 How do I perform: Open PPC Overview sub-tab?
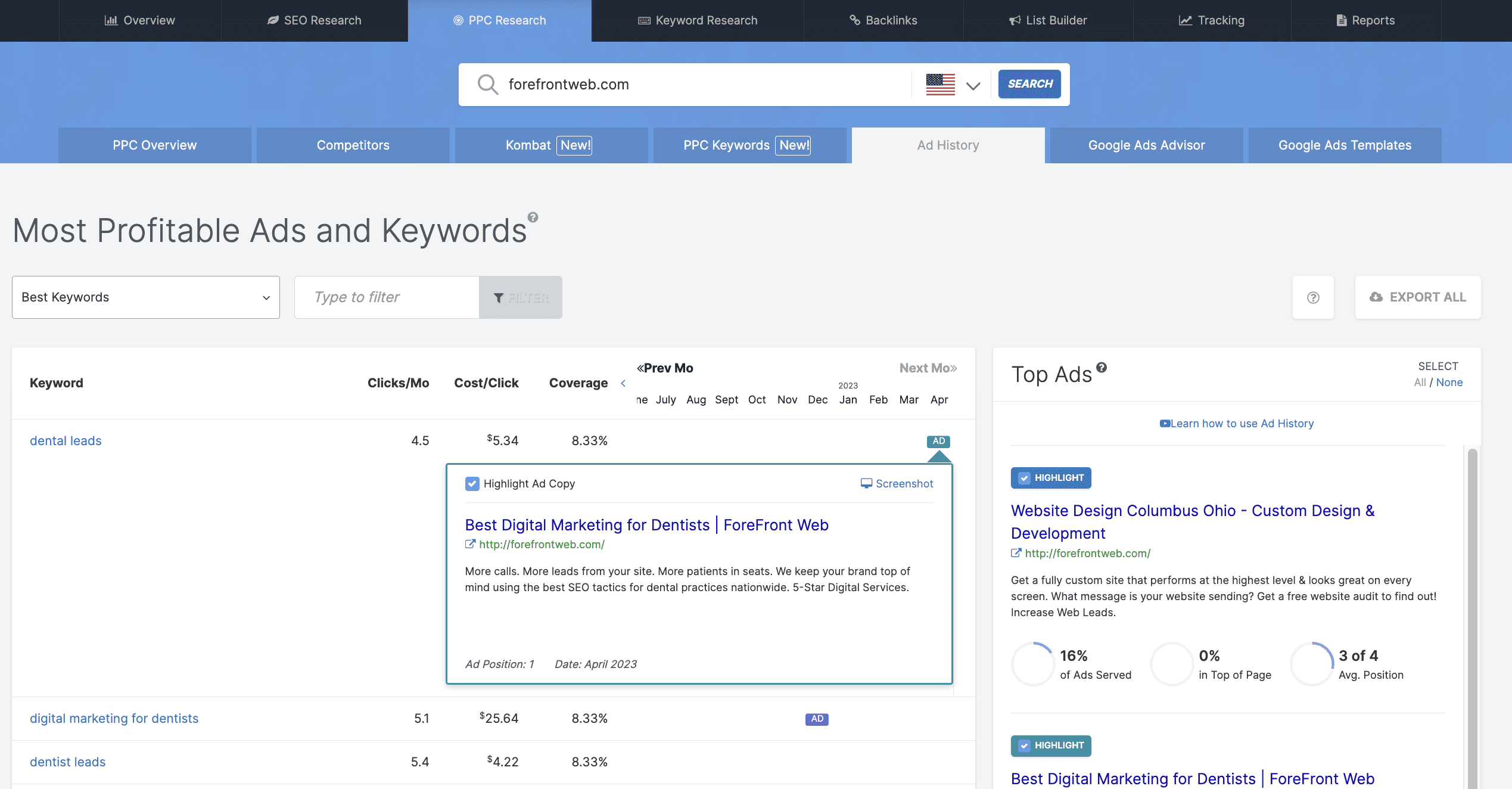pyautogui.click(x=155, y=145)
